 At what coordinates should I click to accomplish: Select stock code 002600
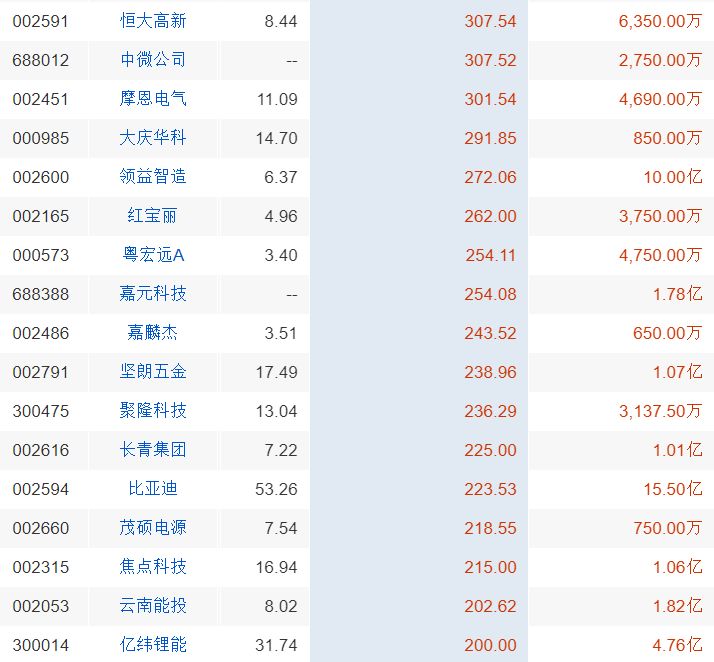[41, 177]
